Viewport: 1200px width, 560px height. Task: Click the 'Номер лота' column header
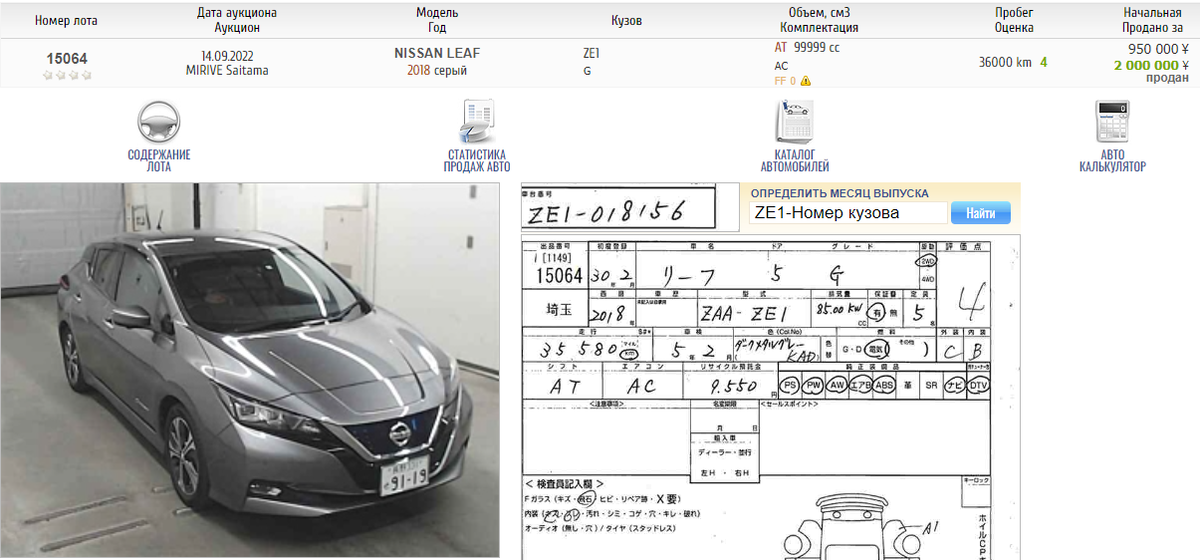point(66,20)
